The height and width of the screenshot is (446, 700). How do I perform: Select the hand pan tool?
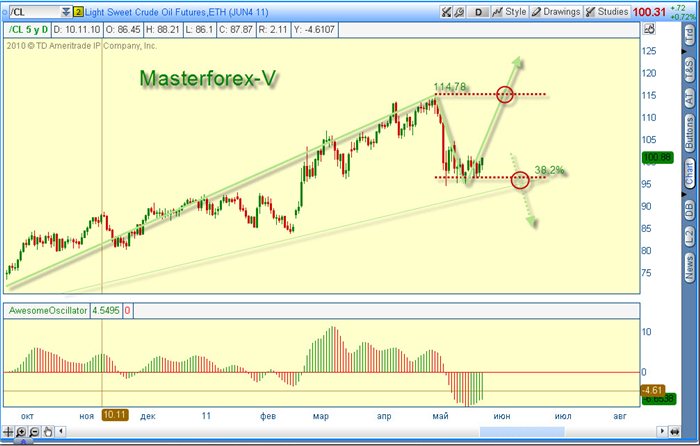pos(48,432)
